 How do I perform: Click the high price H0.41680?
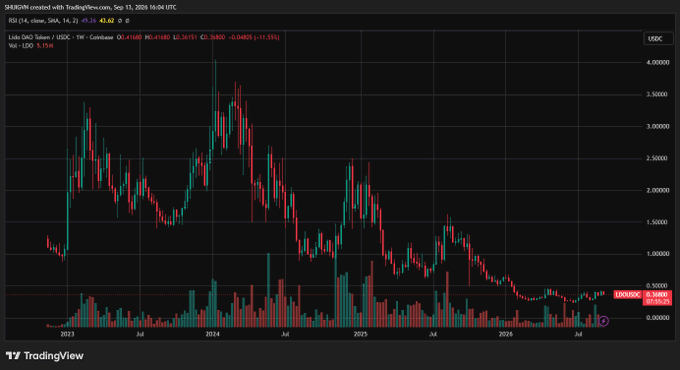click(158, 37)
